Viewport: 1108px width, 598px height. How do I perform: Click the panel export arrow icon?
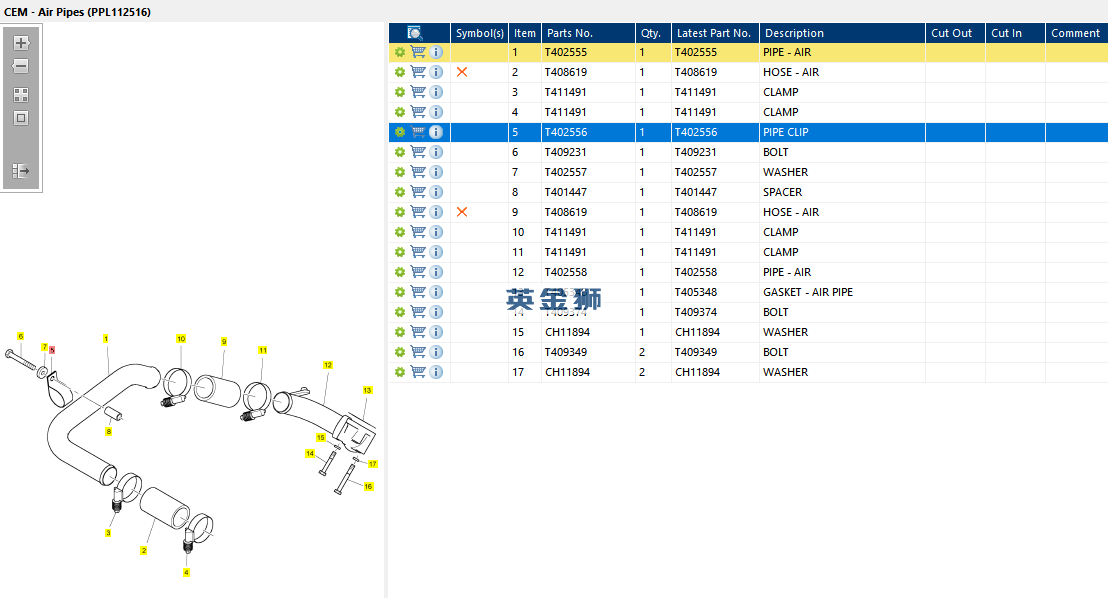pos(20,170)
